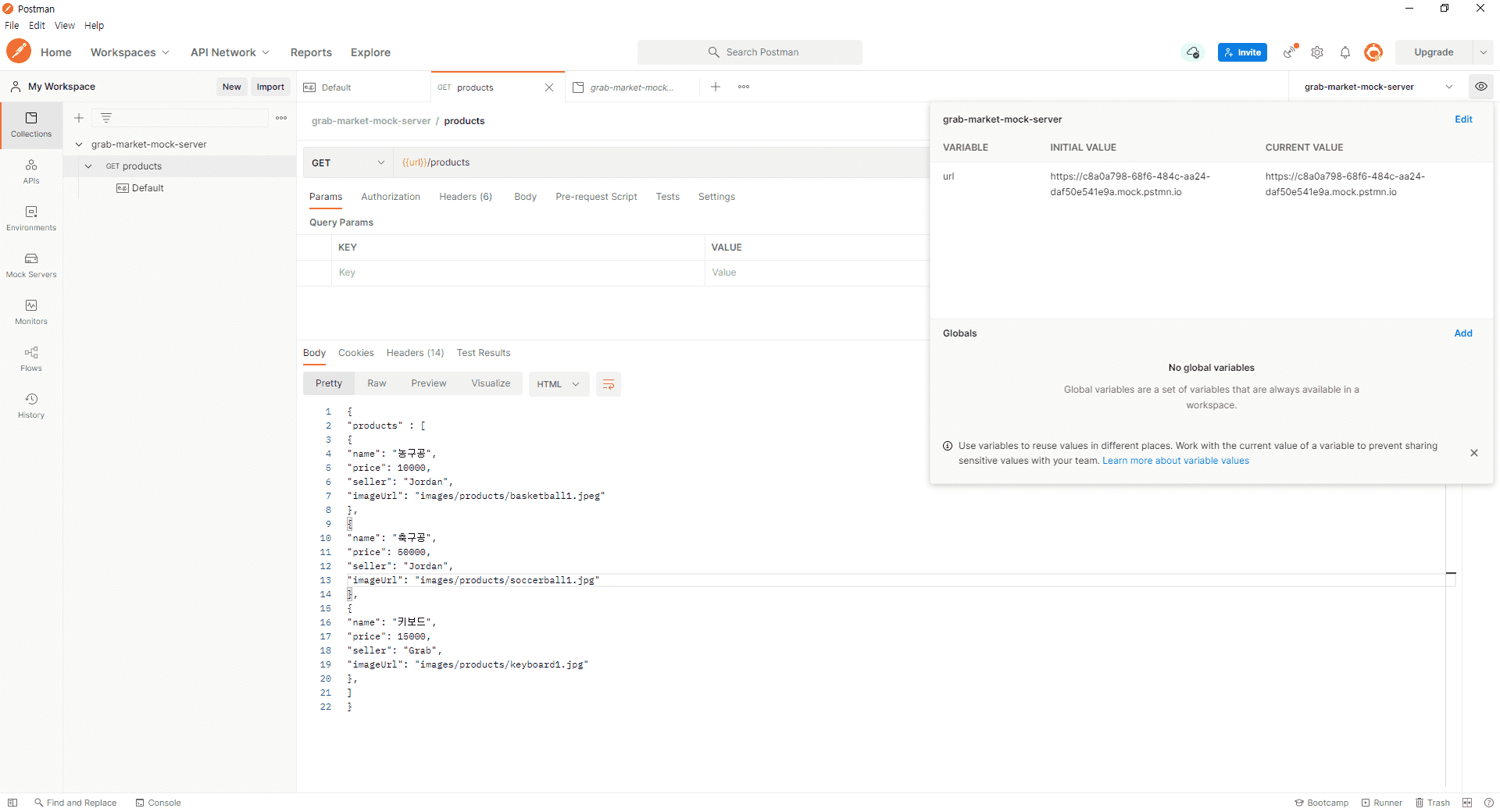1500x812 pixels.
Task: Open the History sidebar panel
Action: (31, 406)
